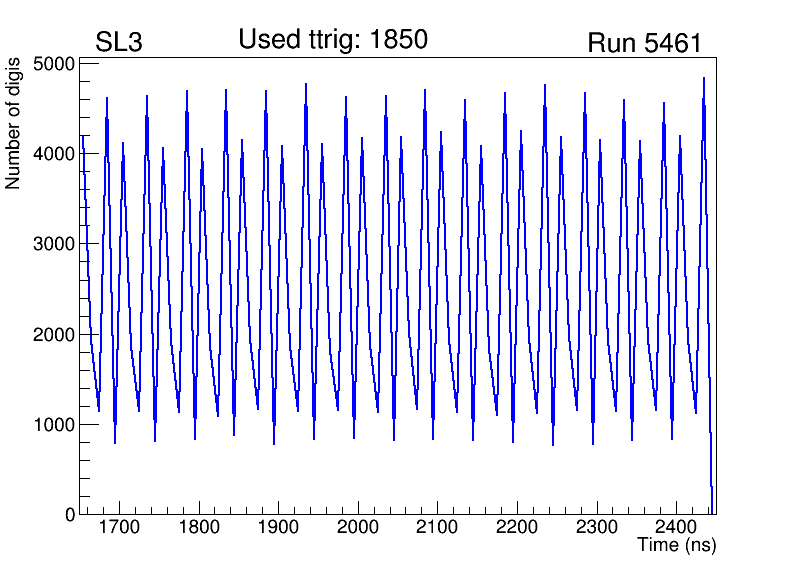Click the 2300 x-axis tick label
The image size is (796, 572).
pyautogui.click(x=596, y=527)
